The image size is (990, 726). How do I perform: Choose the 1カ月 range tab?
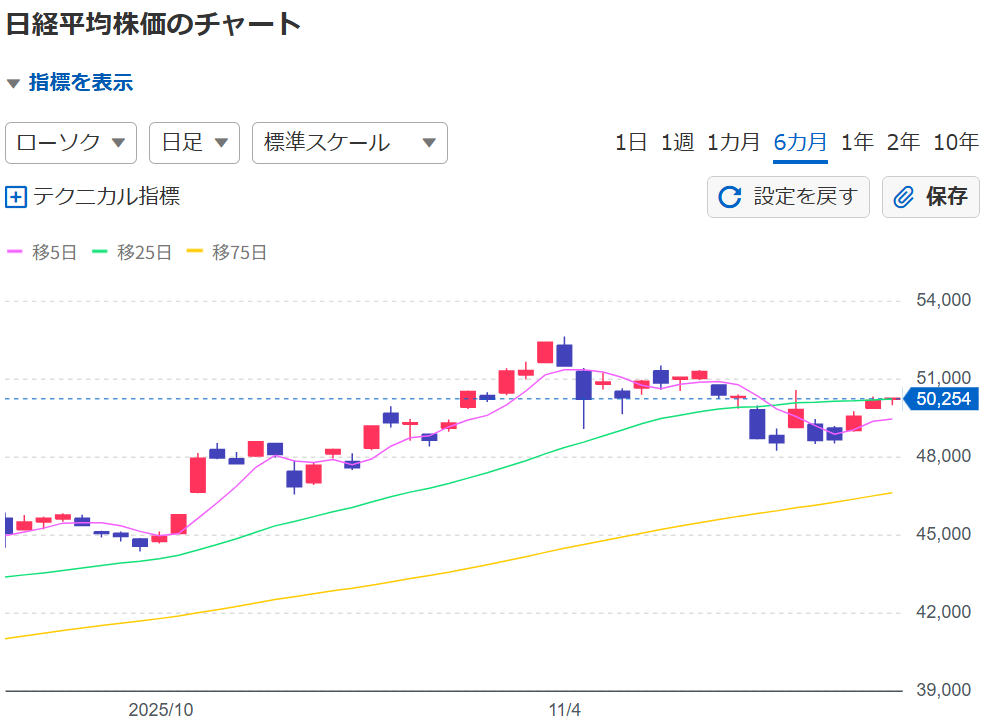pyautogui.click(x=733, y=142)
